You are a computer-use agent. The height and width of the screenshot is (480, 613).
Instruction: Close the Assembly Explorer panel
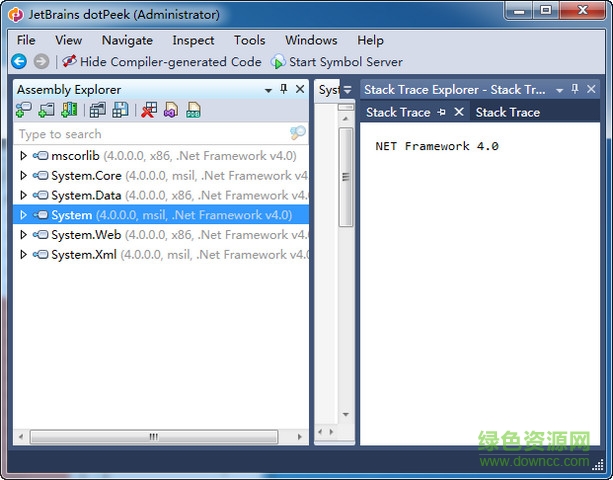(300, 89)
